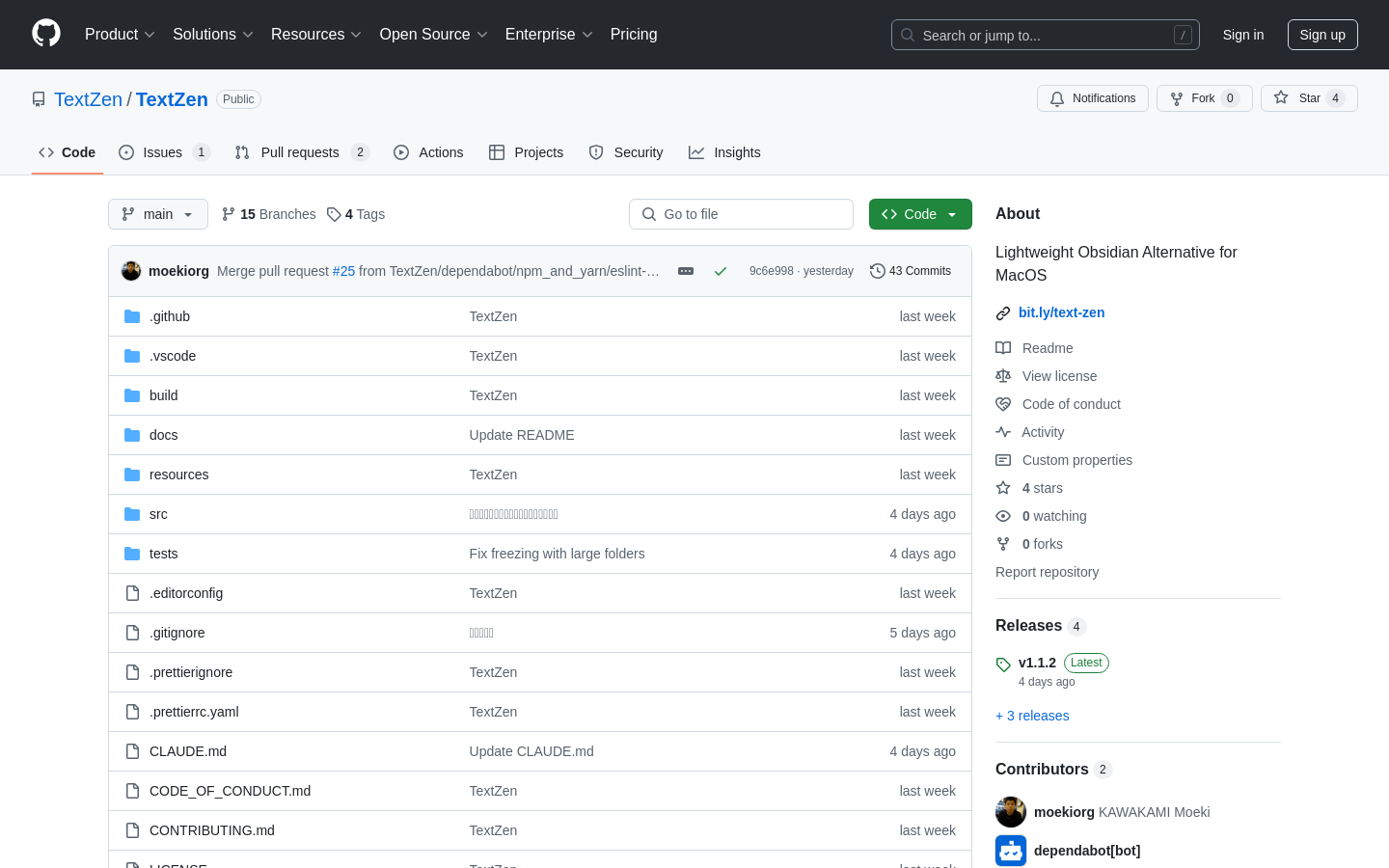The height and width of the screenshot is (868, 1389).
Task: Open the tests folder
Action: [x=163, y=554]
